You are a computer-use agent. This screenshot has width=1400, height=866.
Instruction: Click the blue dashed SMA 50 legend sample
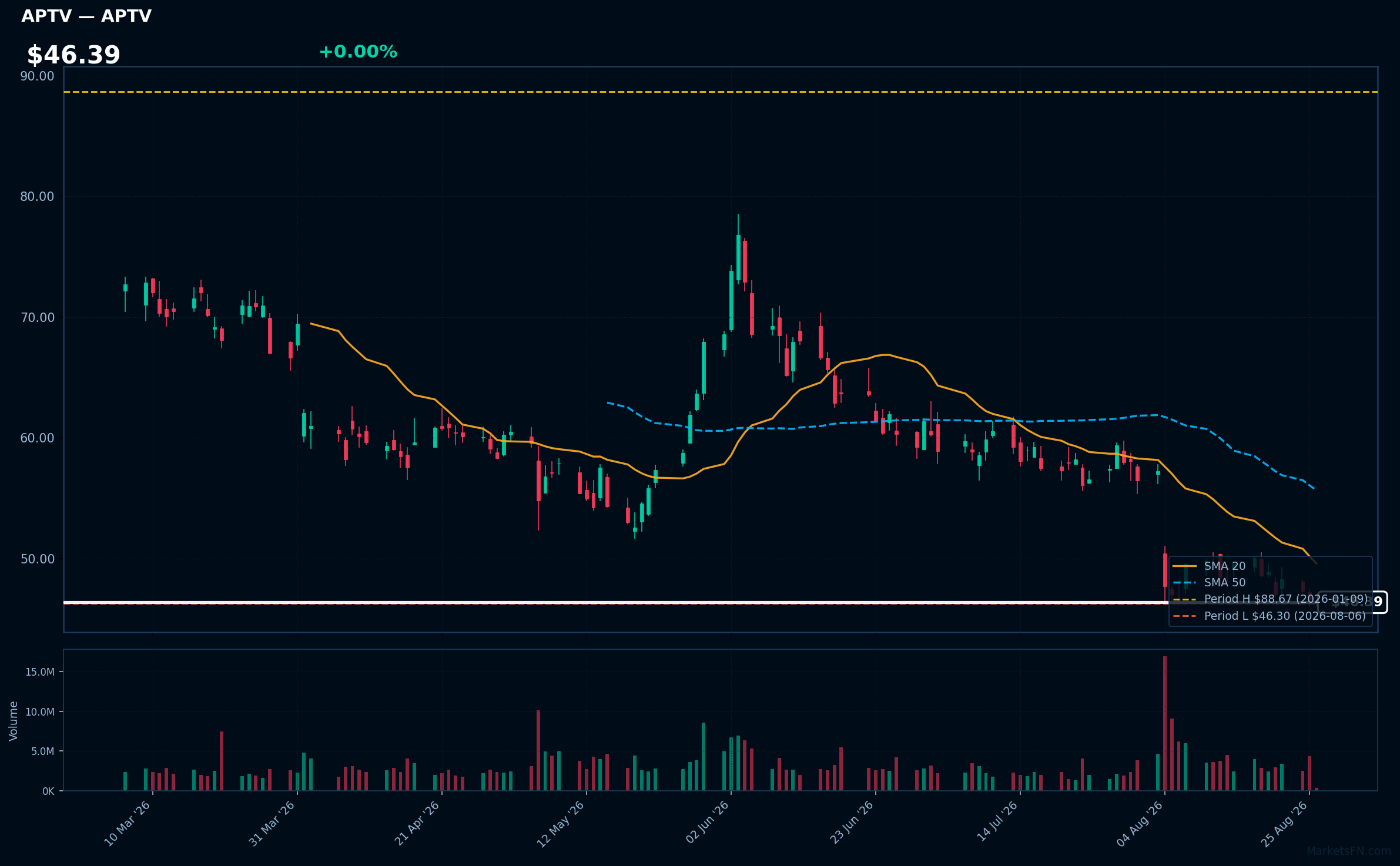1185,583
